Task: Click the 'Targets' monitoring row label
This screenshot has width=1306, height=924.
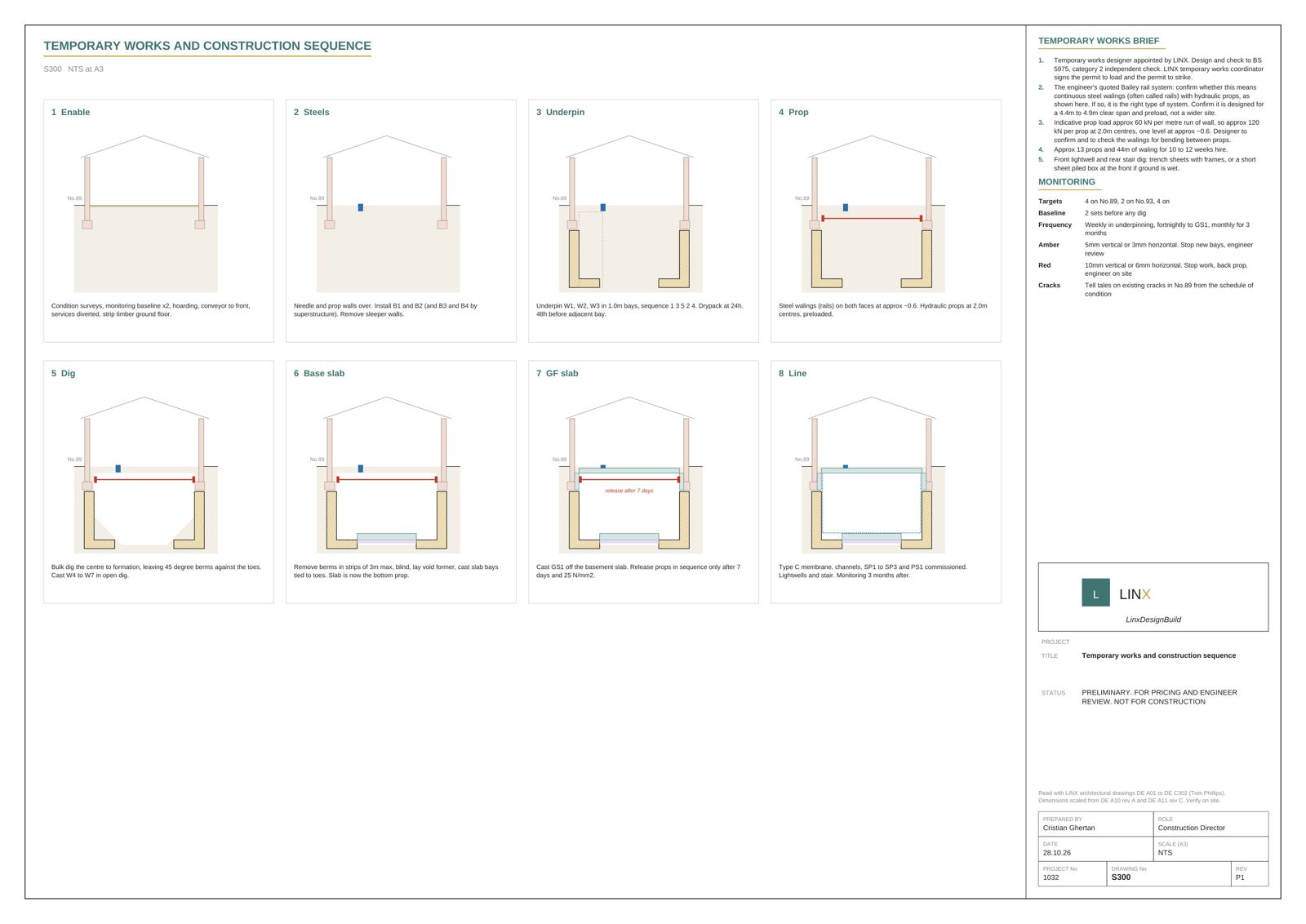Action: tap(1050, 201)
